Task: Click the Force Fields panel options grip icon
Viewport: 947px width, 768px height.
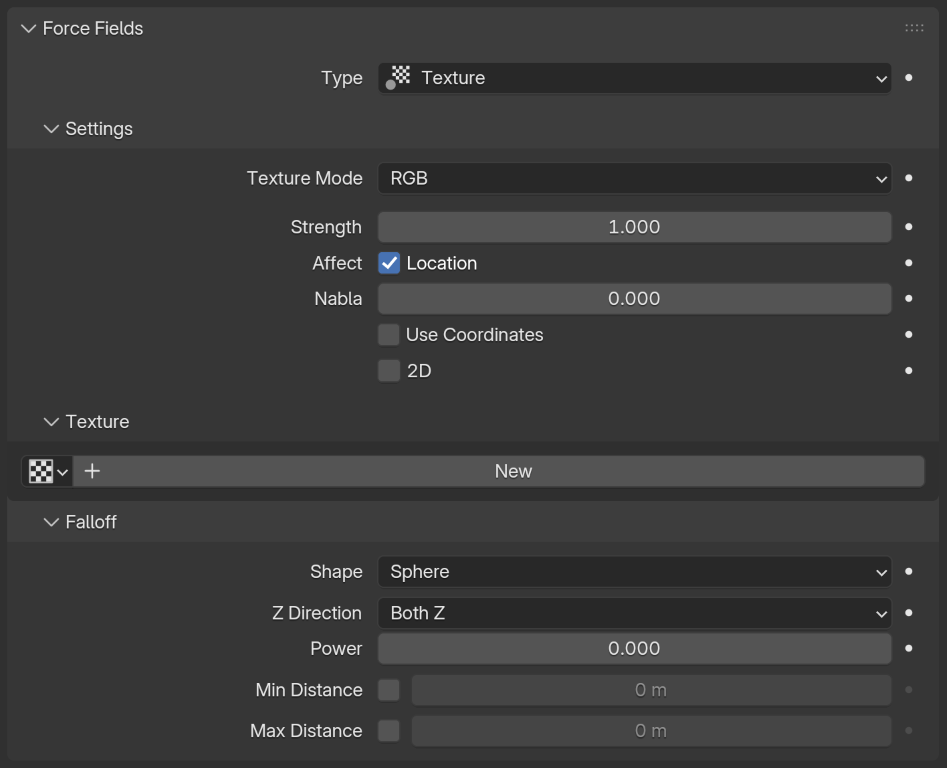Action: tap(914, 28)
